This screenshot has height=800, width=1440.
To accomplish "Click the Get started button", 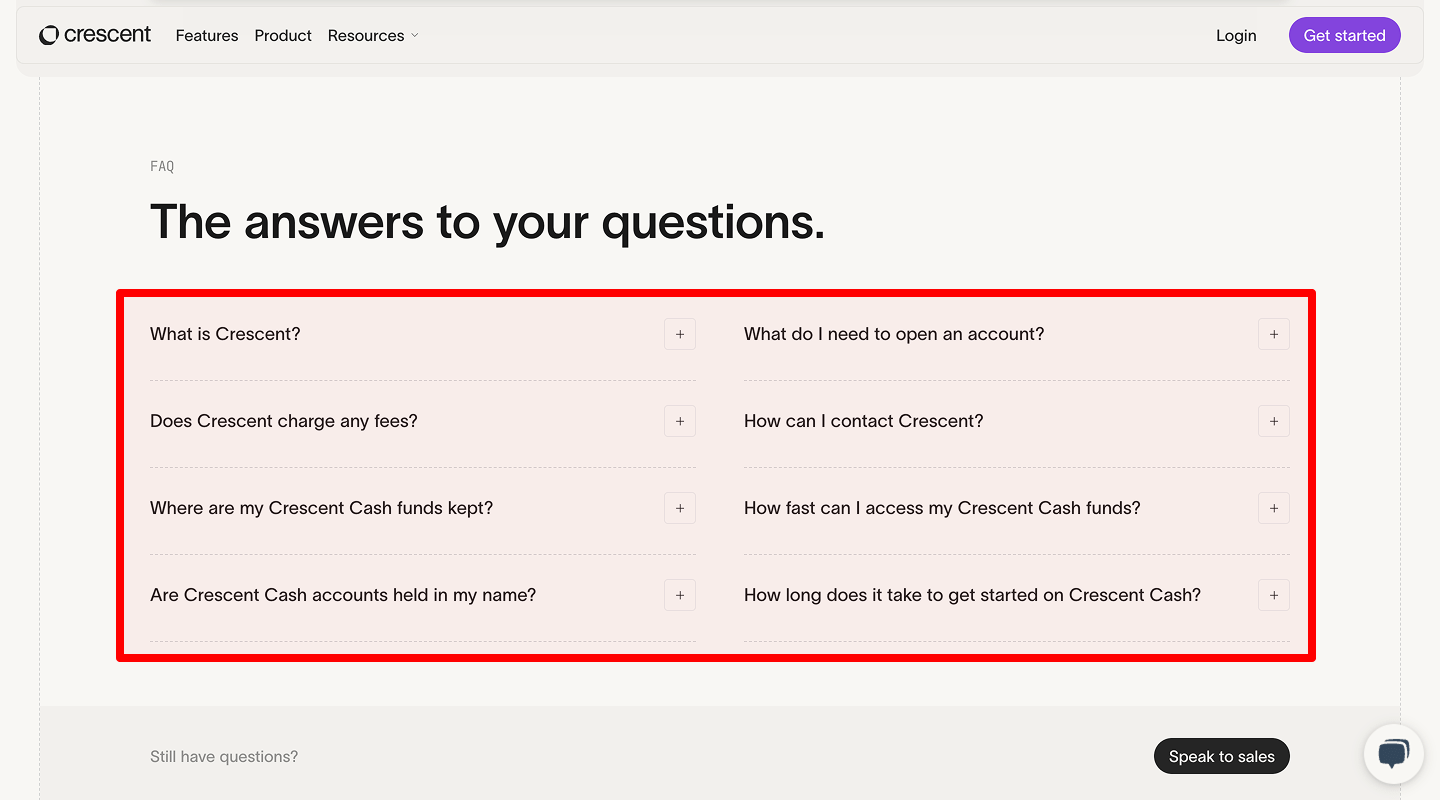I will (1344, 35).
